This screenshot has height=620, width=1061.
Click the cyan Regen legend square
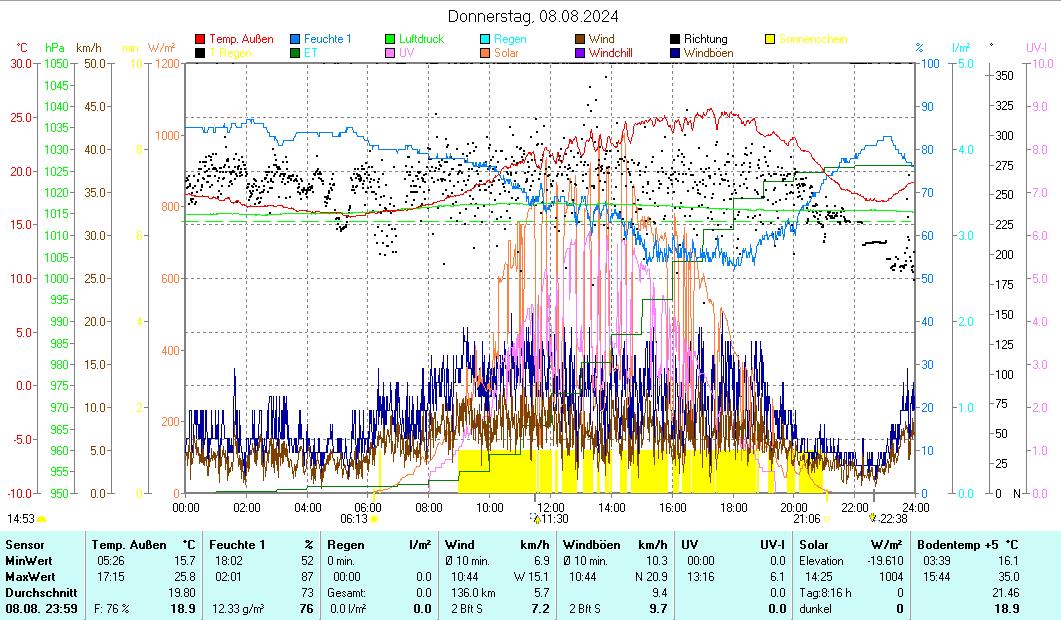click(485, 40)
